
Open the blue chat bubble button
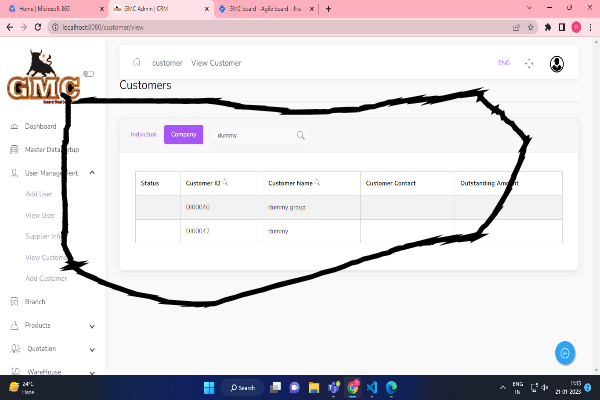(565, 353)
